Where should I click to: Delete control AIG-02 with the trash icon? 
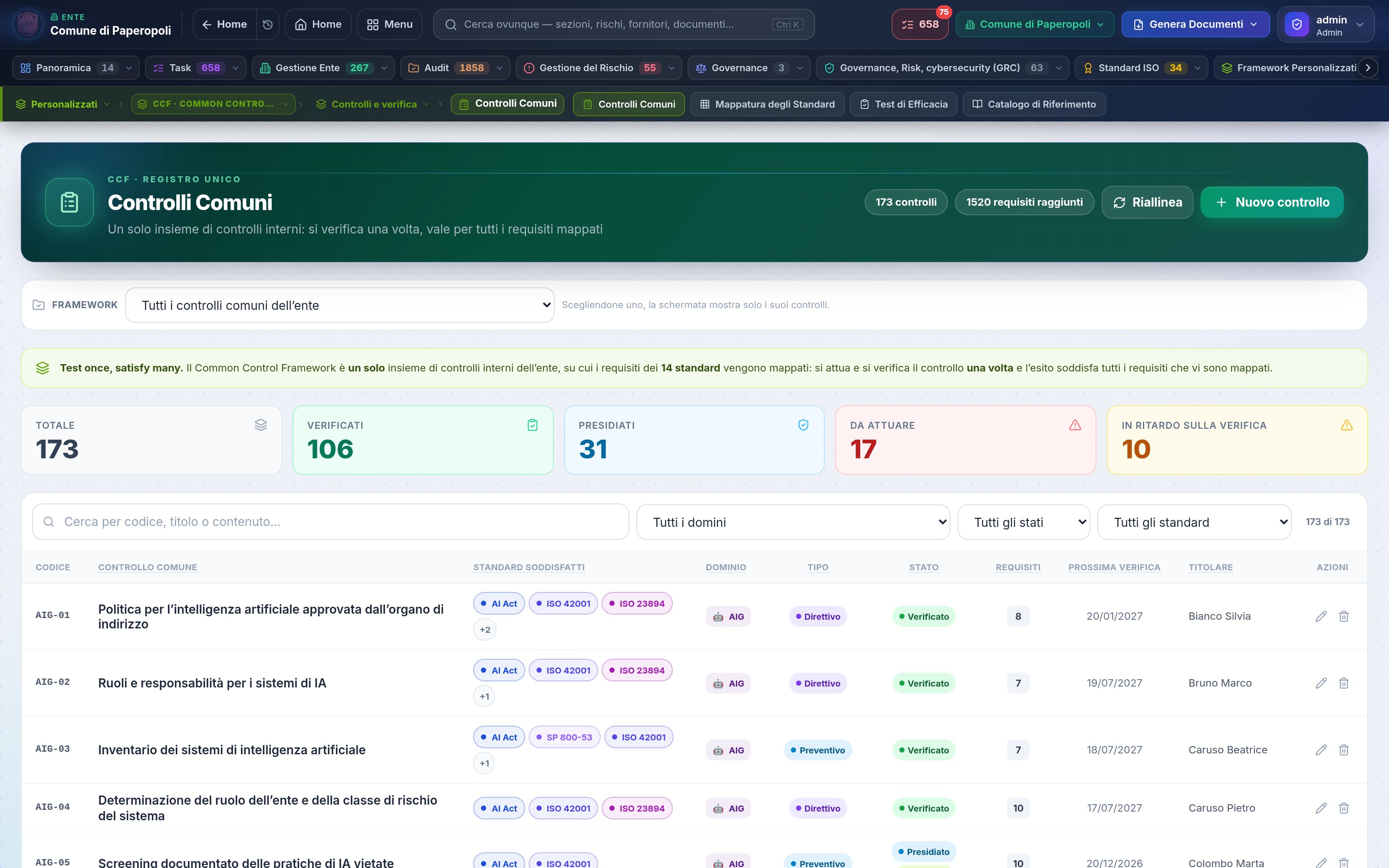click(1344, 683)
